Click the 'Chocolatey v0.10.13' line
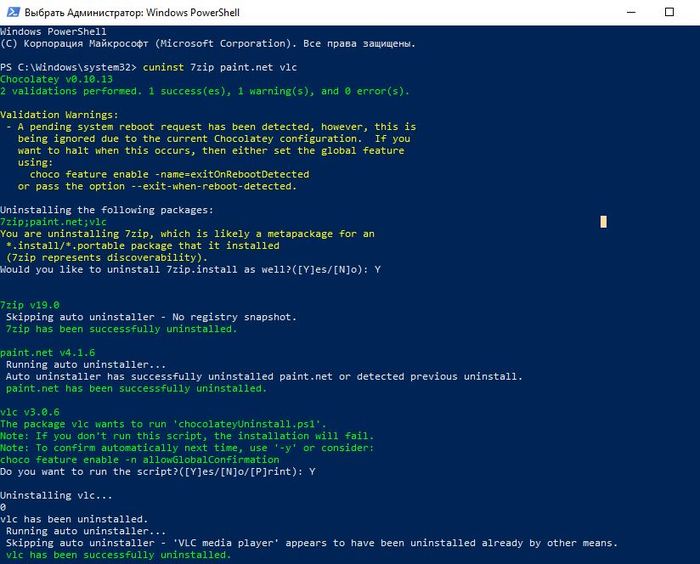 (x=56, y=79)
